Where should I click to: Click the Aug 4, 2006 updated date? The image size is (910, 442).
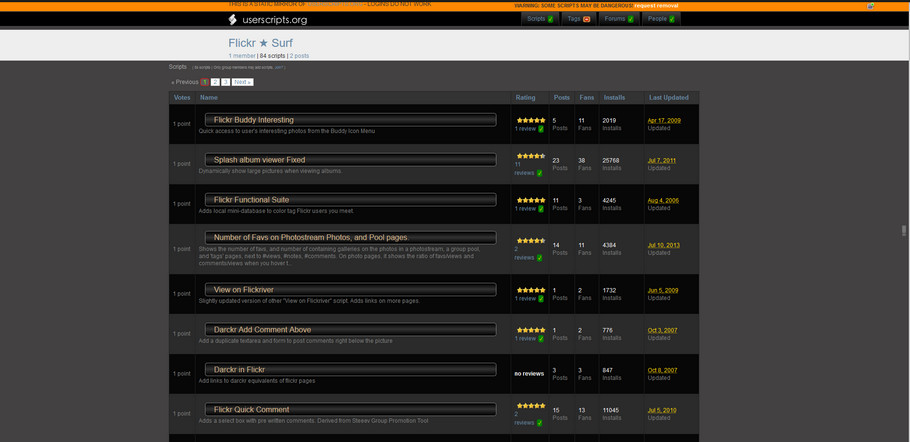point(663,201)
